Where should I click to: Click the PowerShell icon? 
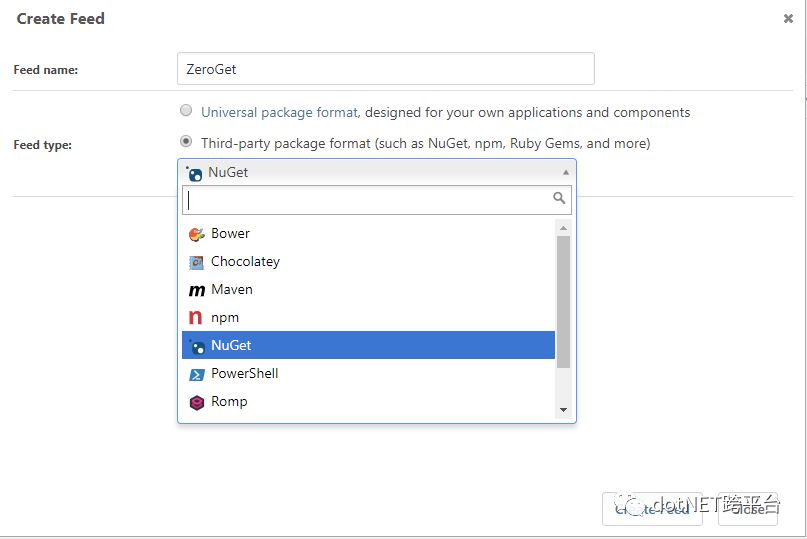tap(197, 375)
